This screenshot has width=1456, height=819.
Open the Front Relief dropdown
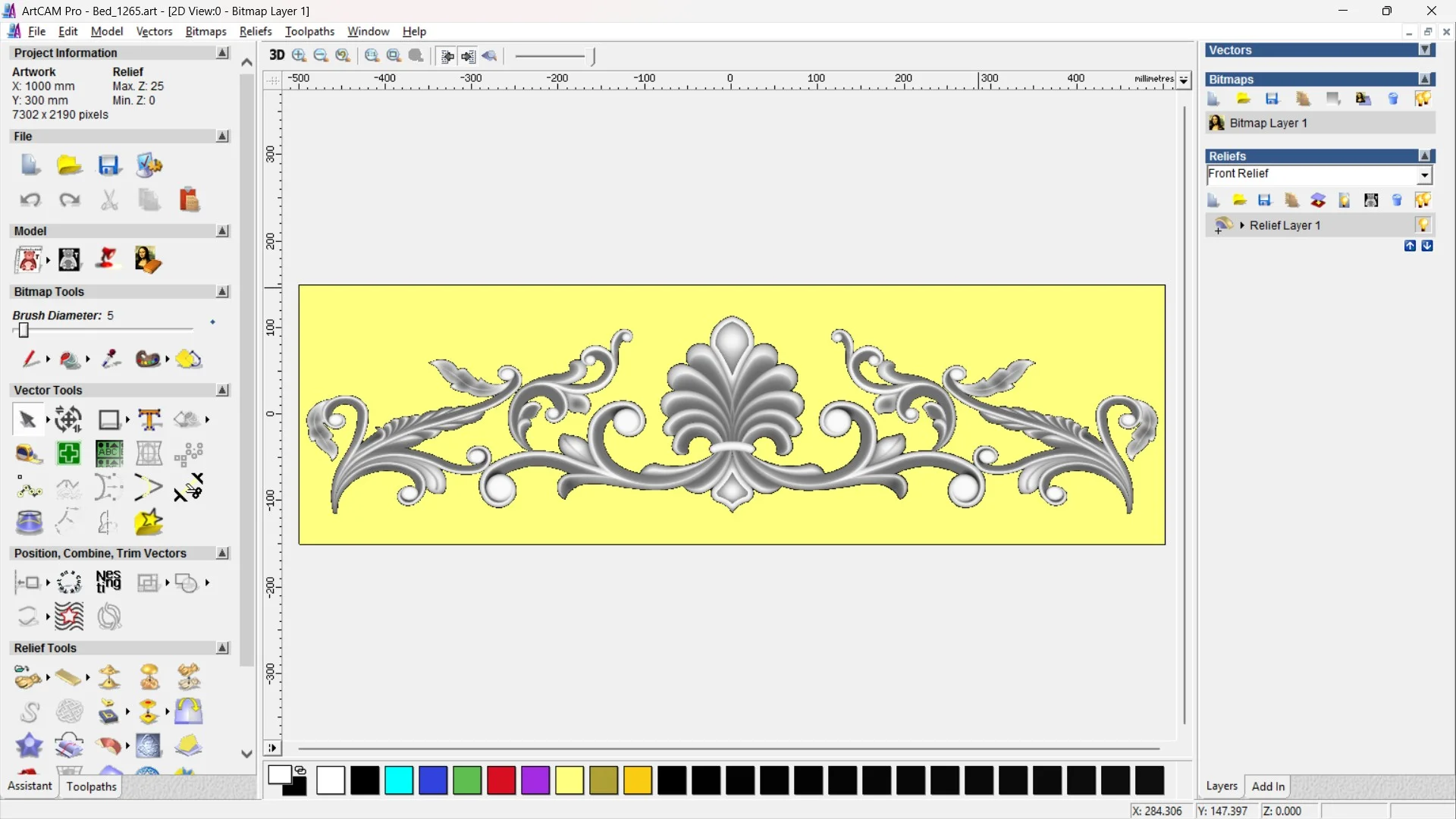pos(1425,175)
